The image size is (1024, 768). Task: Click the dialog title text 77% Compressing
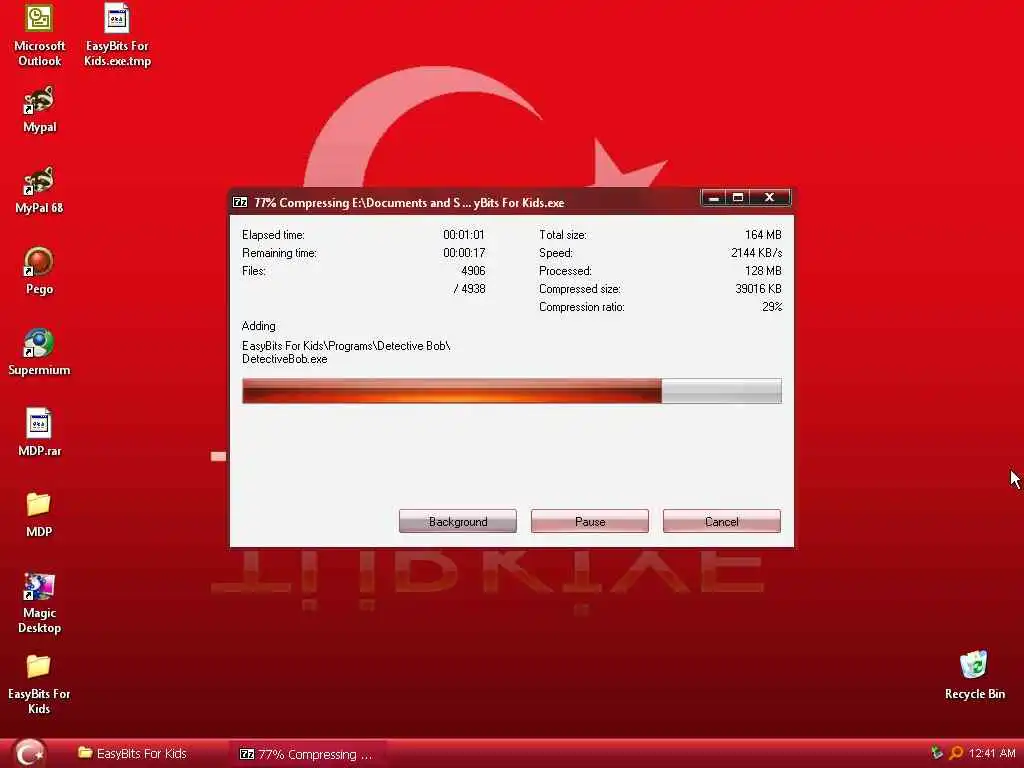[409, 202]
